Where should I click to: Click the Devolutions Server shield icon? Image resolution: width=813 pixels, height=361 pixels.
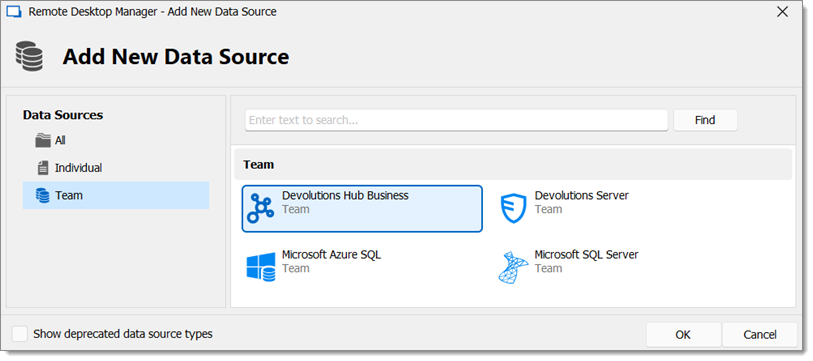point(513,209)
